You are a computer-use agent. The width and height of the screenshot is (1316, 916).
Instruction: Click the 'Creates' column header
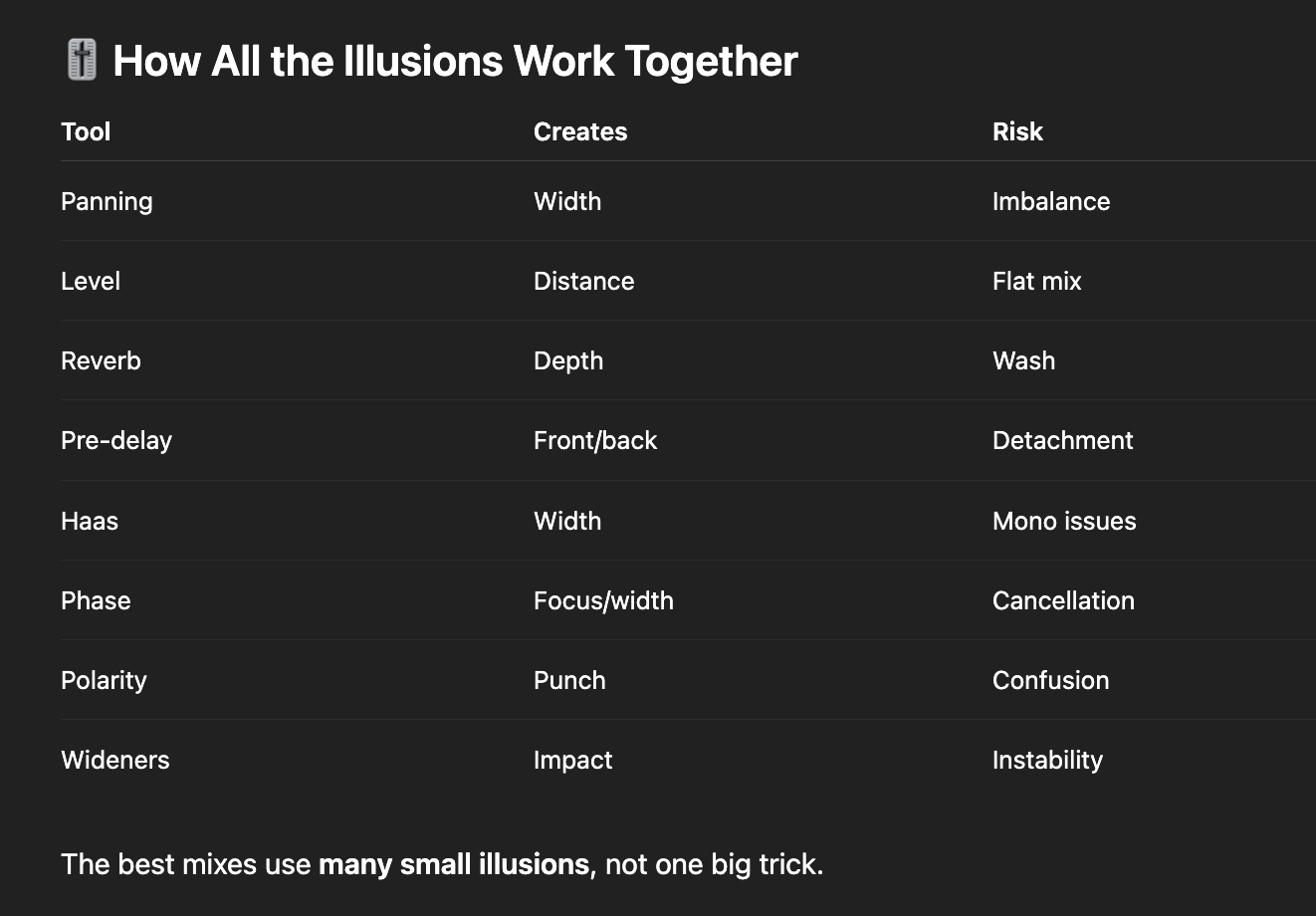coord(580,131)
